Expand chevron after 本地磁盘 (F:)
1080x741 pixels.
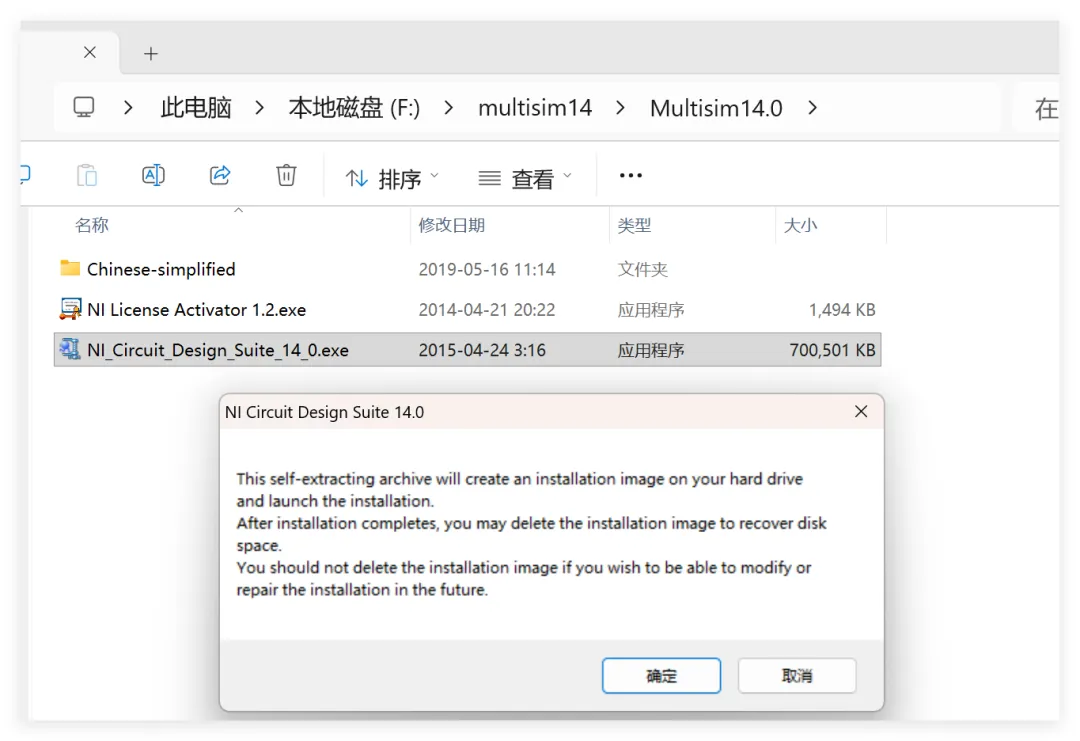click(449, 107)
